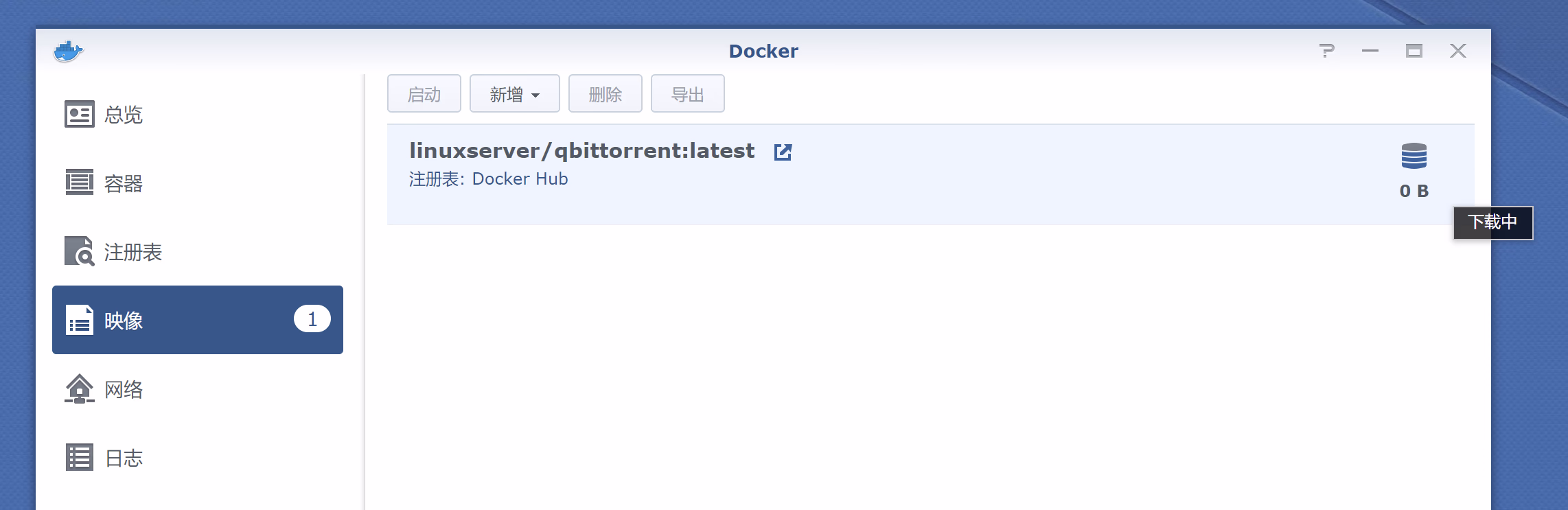Click the Docker whale logo icon
Screen dimensions: 1568x510
point(68,51)
